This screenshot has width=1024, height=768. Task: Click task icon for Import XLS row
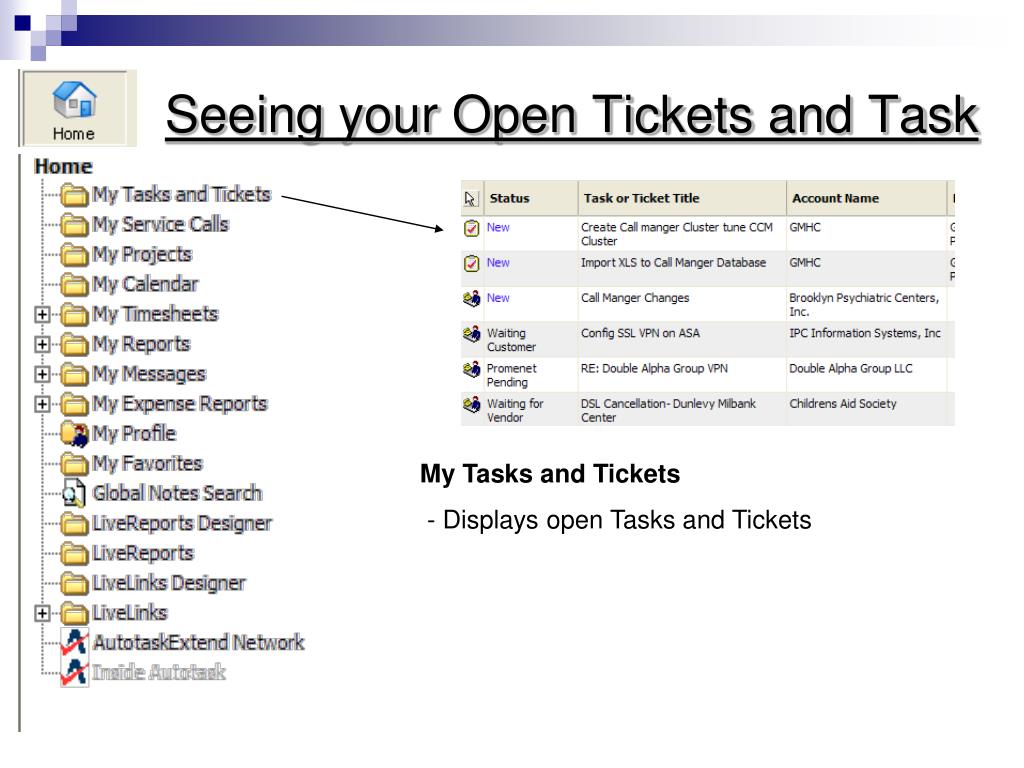pos(472,263)
